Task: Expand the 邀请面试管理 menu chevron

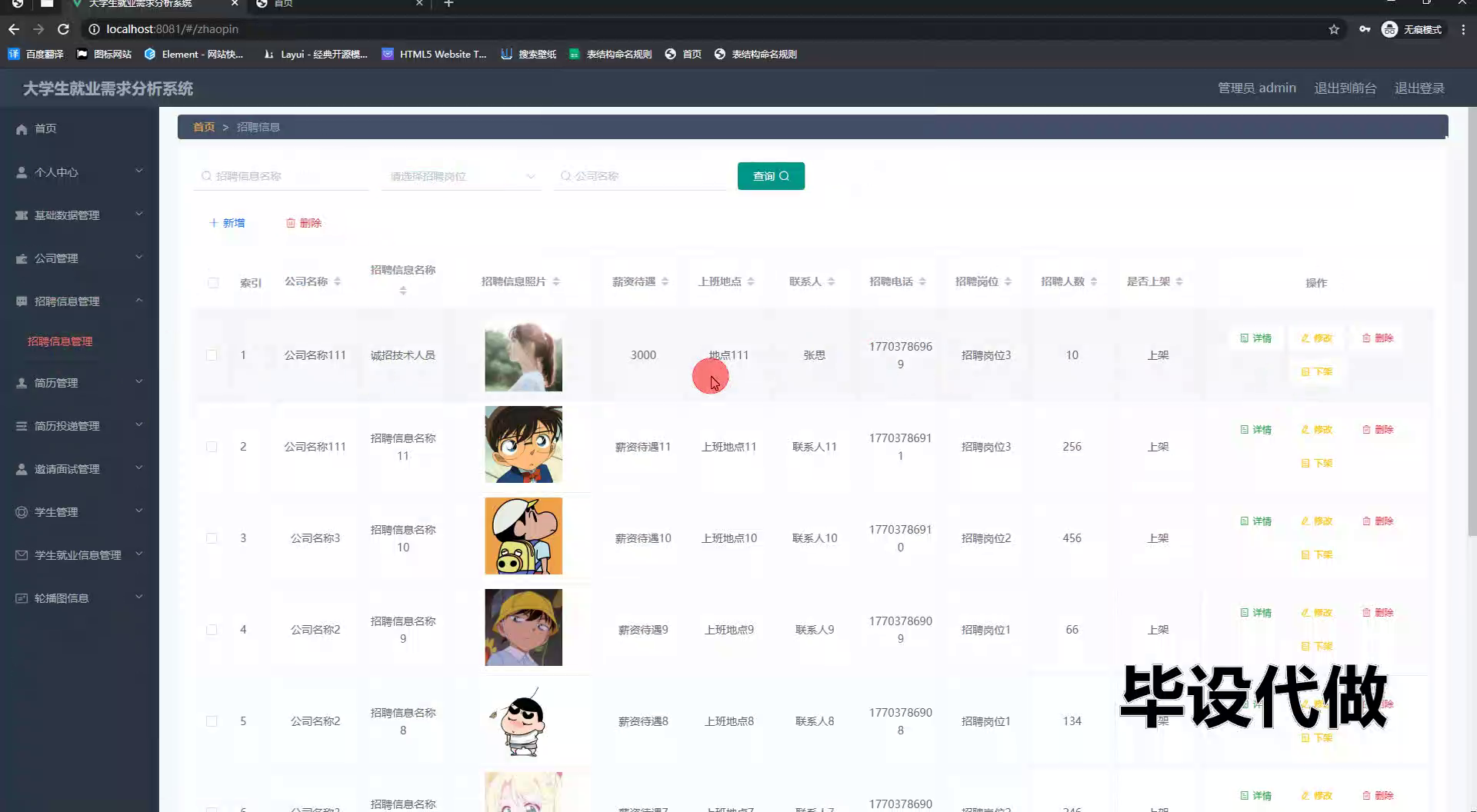Action: (x=139, y=468)
